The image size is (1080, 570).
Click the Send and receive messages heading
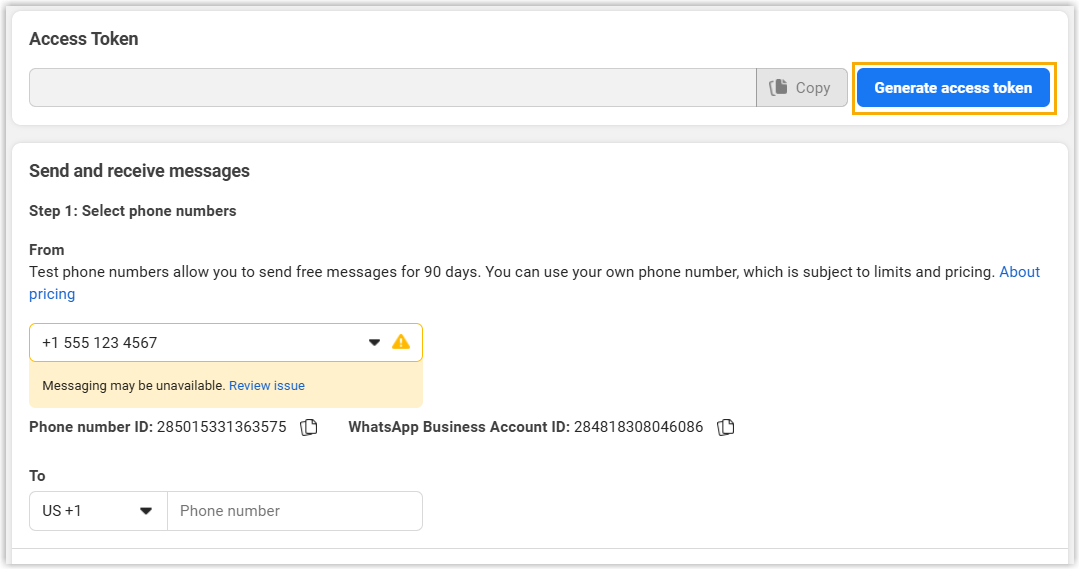click(139, 171)
